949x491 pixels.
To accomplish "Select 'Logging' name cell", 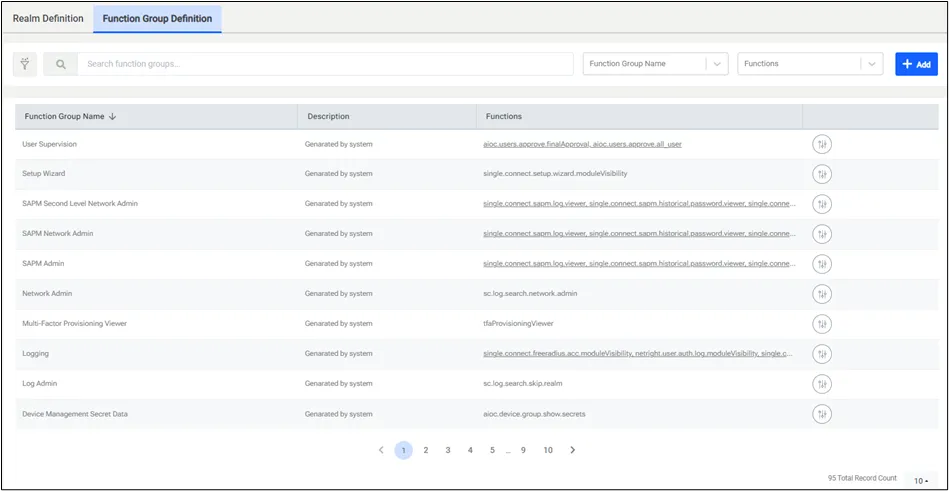I will (x=35, y=354).
